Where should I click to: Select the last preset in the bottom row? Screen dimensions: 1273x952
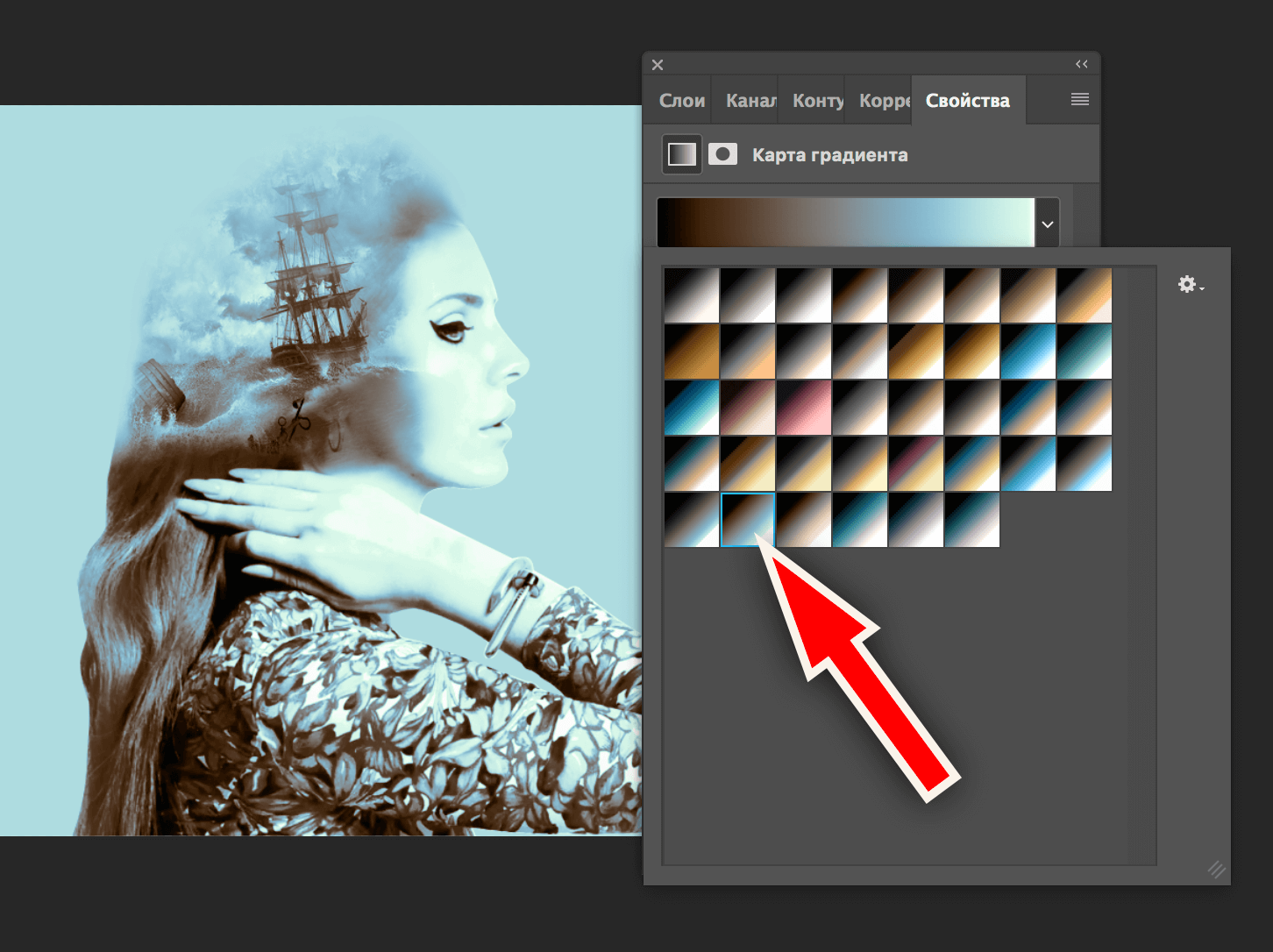pyautogui.click(x=972, y=520)
